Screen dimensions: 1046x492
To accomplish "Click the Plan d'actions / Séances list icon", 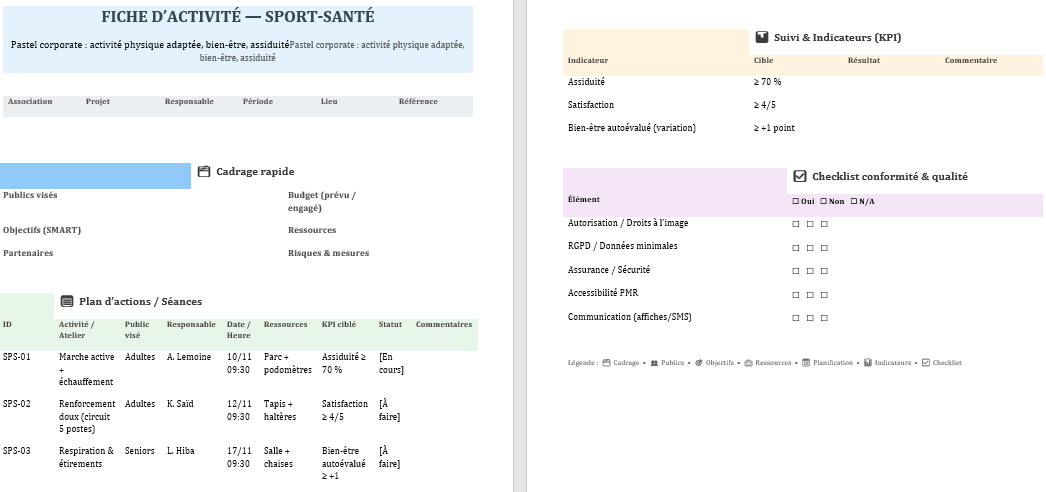I will 67,301.
